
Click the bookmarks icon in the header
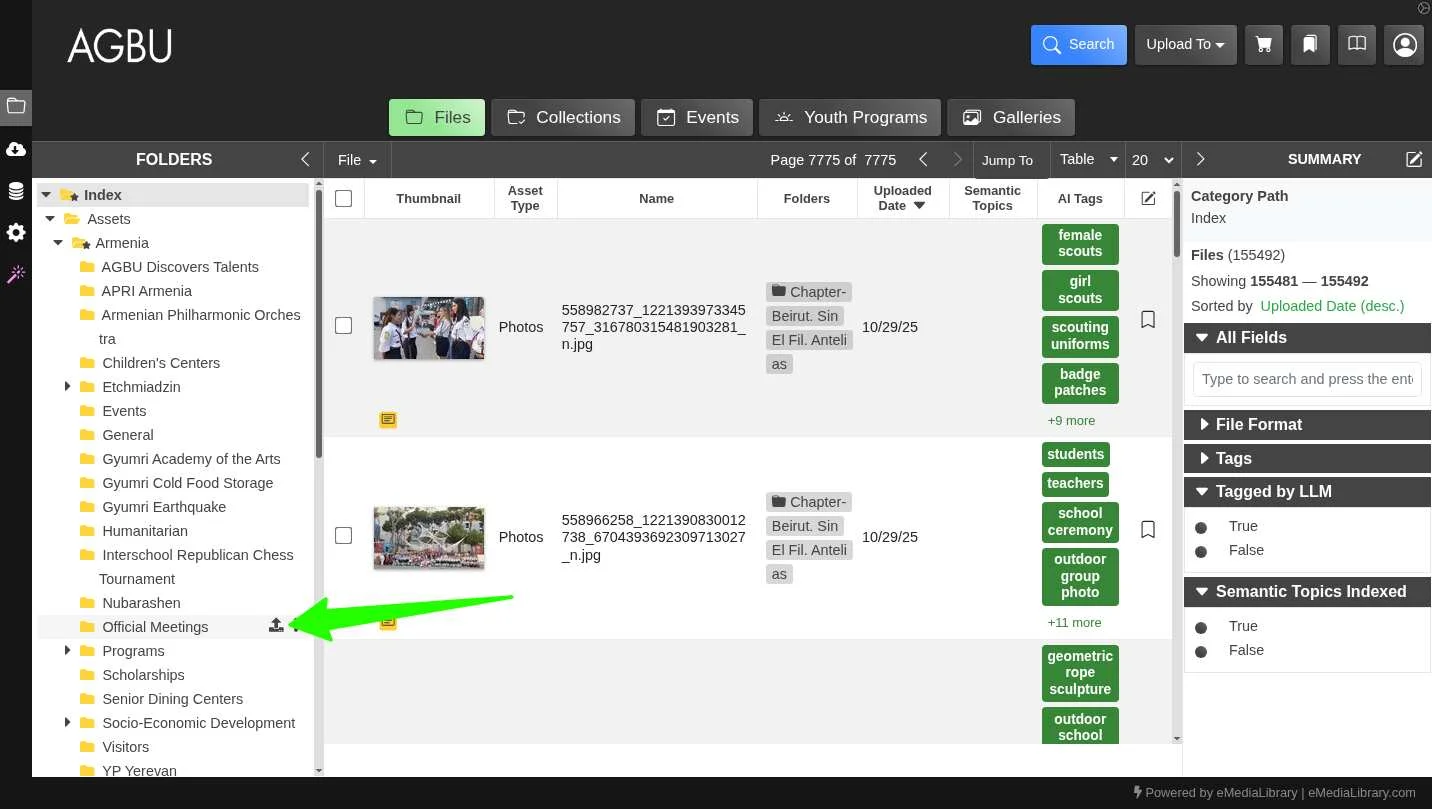pos(1309,45)
